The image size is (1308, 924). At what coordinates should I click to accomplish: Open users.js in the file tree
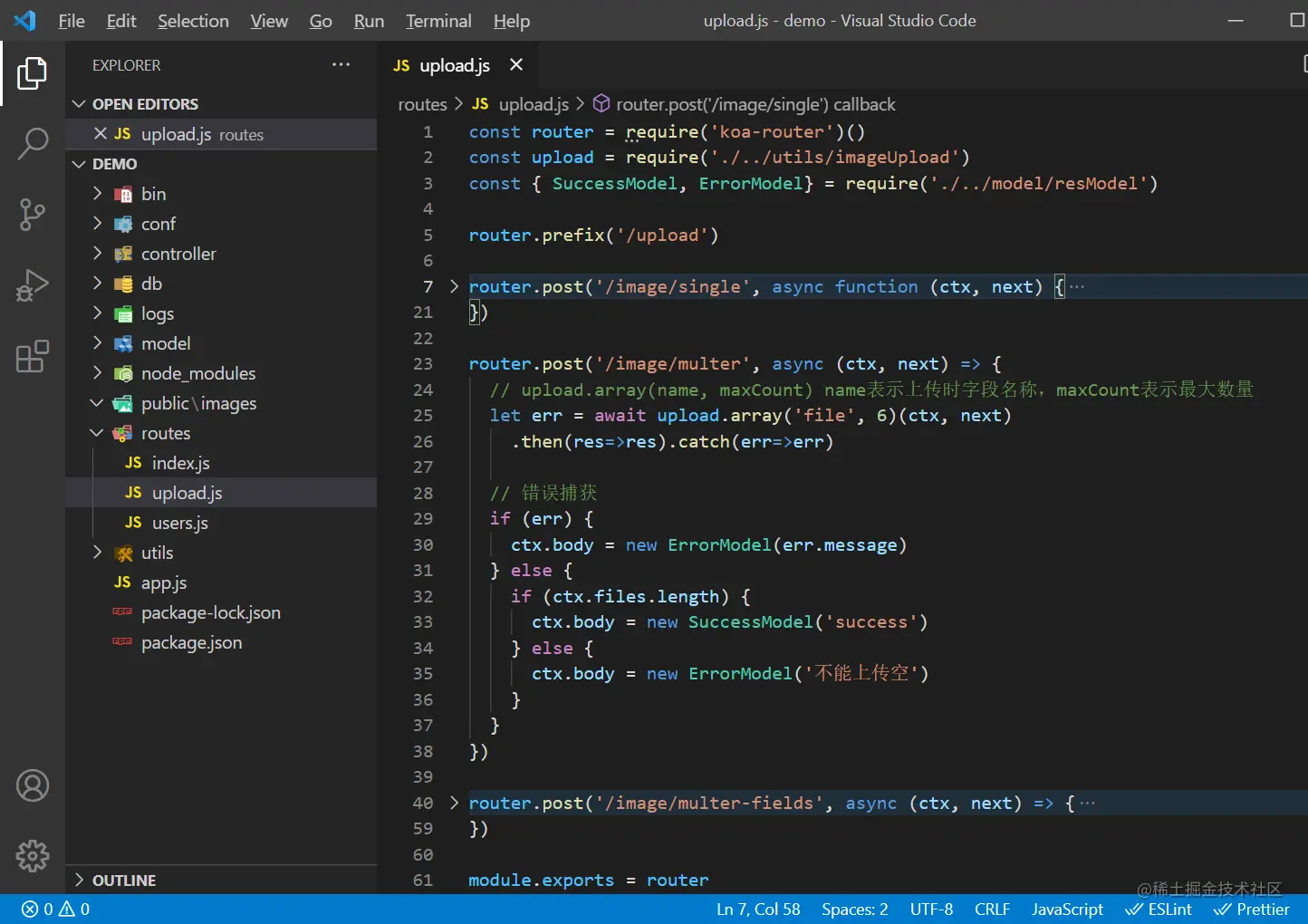click(179, 523)
